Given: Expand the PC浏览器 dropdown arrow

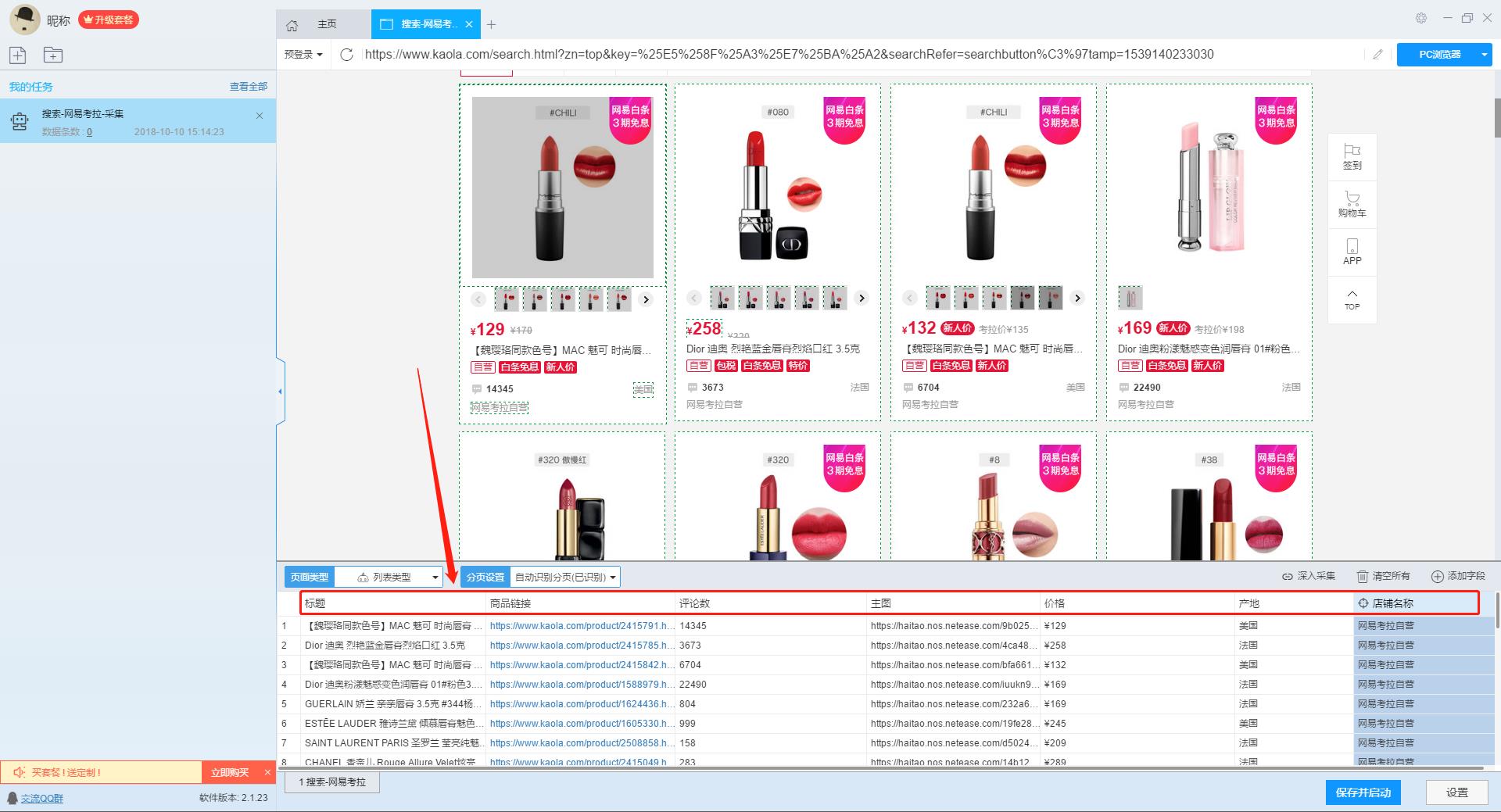Looking at the screenshot, I should click(x=1484, y=54).
